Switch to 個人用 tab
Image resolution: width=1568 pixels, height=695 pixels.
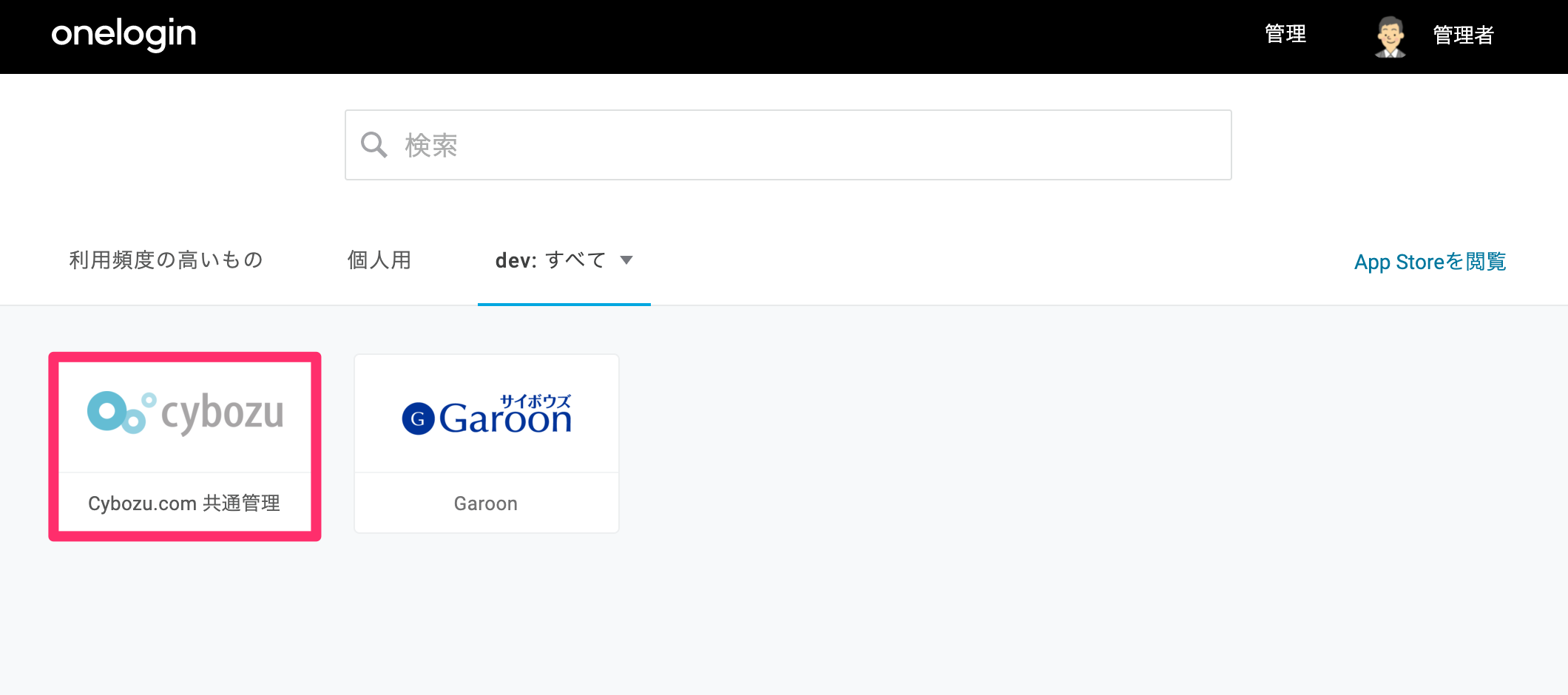coord(379,260)
